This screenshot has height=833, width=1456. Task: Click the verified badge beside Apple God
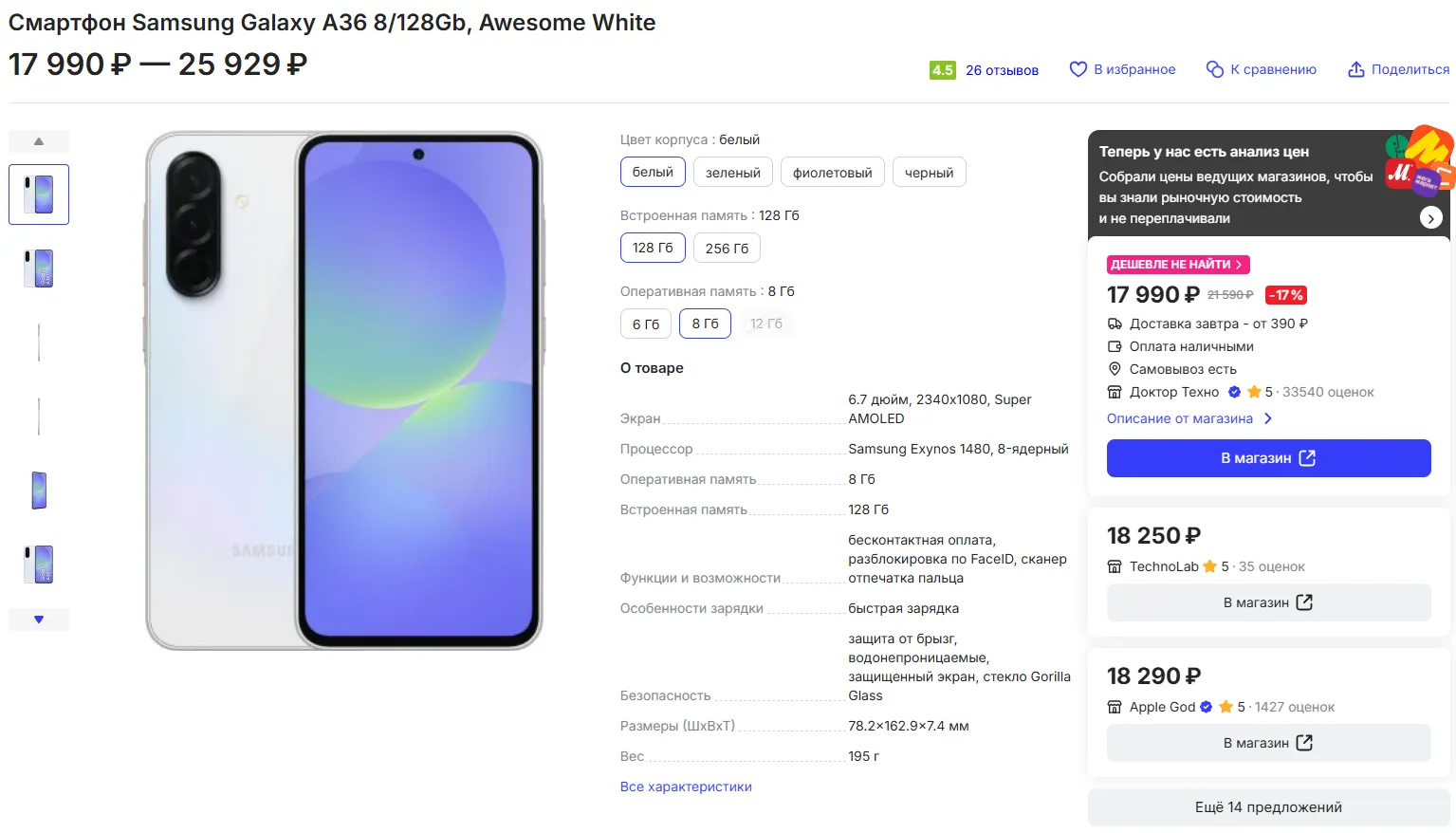[1207, 707]
